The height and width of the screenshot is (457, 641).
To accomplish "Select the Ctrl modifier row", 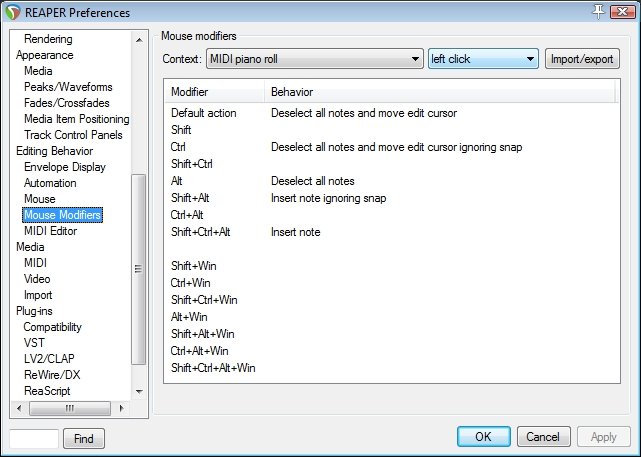I will click(392, 147).
